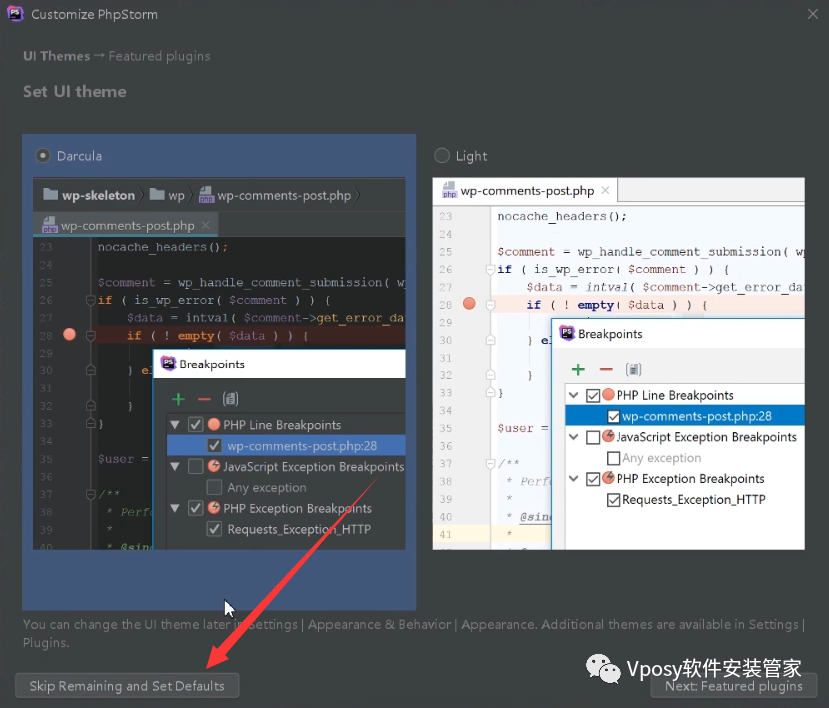
Task: Click nocache_headers() code line in Darcula theme preview
Action: [163, 247]
